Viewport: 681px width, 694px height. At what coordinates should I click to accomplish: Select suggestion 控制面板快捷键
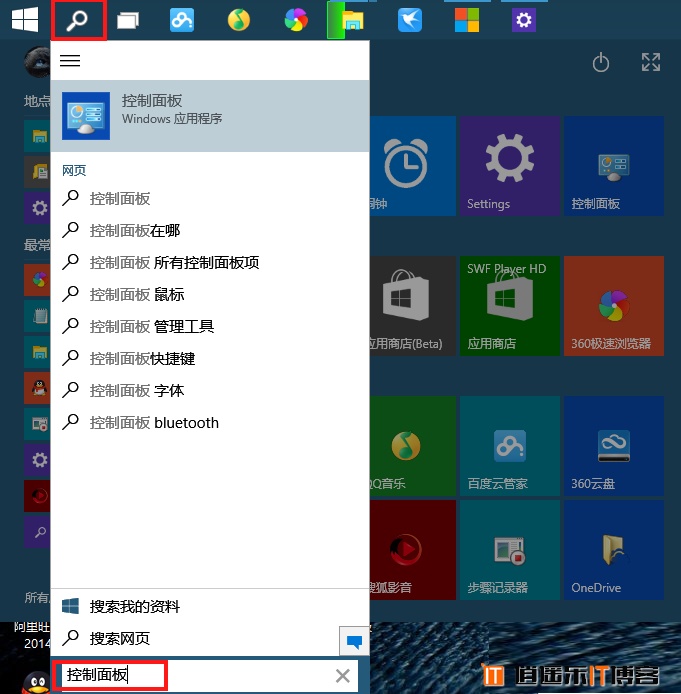[210, 359]
